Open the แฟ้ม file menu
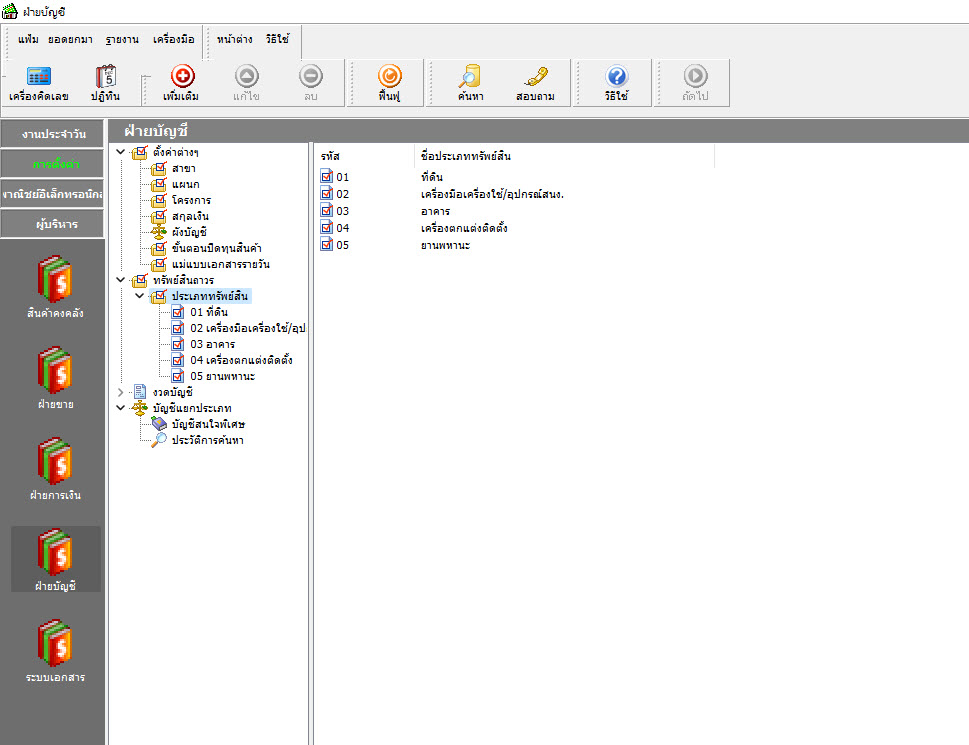969x745 pixels. [x=28, y=40]
